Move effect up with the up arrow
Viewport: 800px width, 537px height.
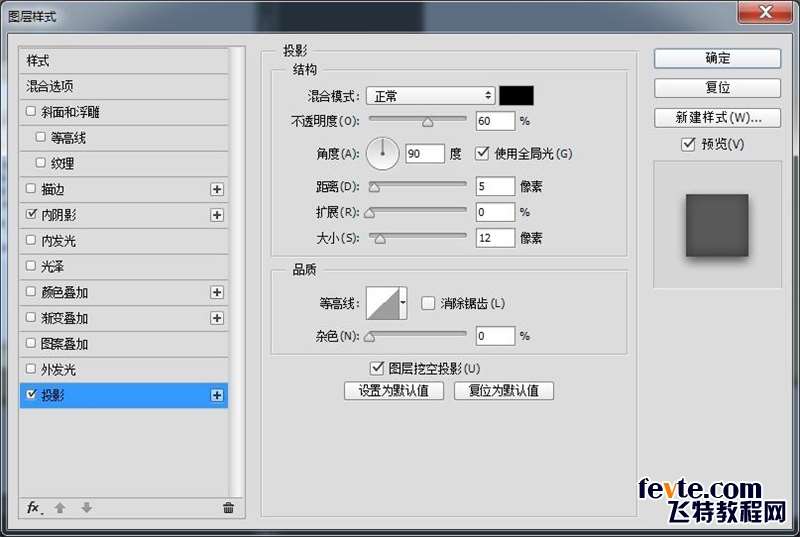pyautogui.click(x=60, y=507)
